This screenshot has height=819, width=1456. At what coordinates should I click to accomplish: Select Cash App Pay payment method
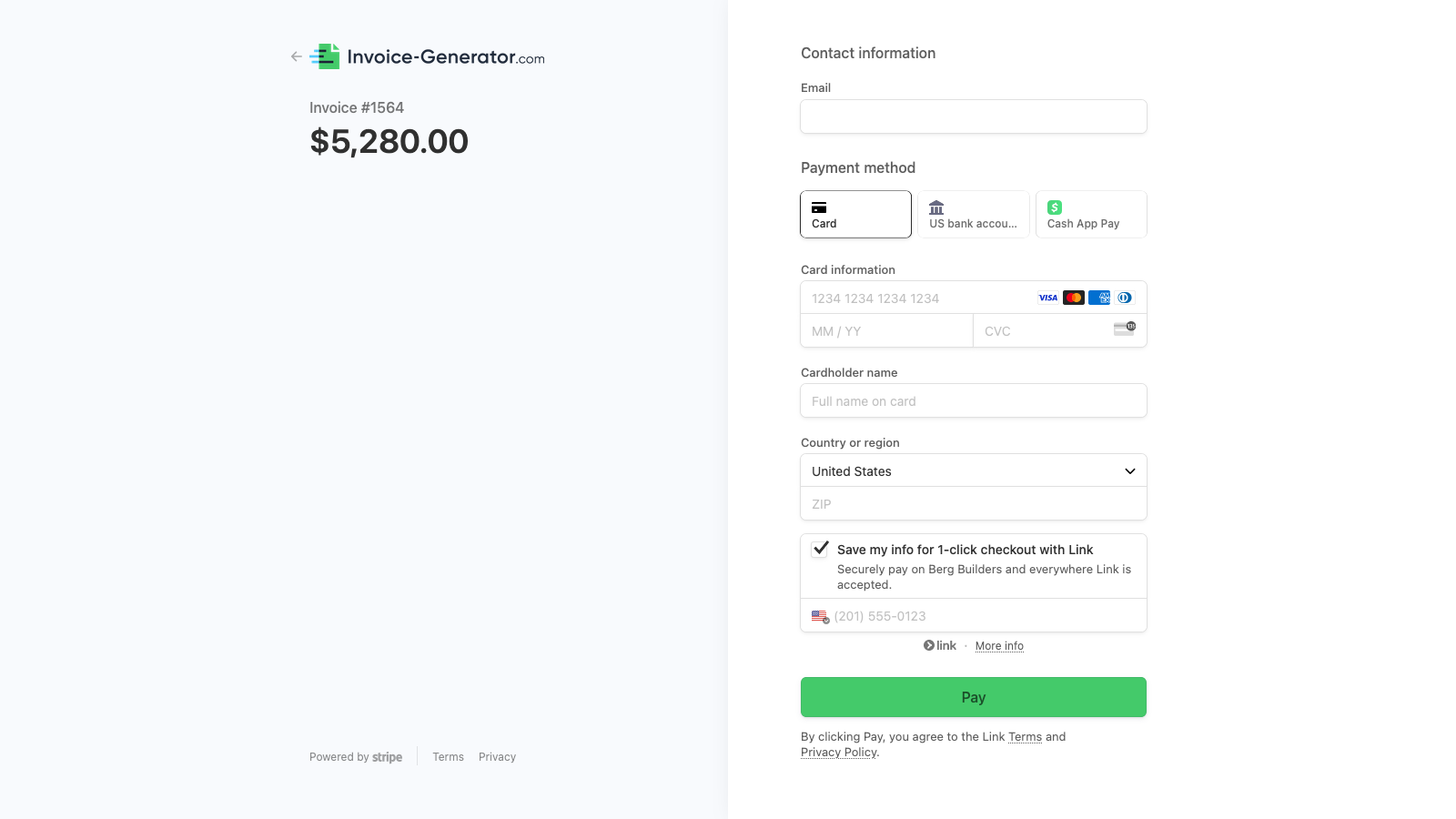(x=1090, y=214)
